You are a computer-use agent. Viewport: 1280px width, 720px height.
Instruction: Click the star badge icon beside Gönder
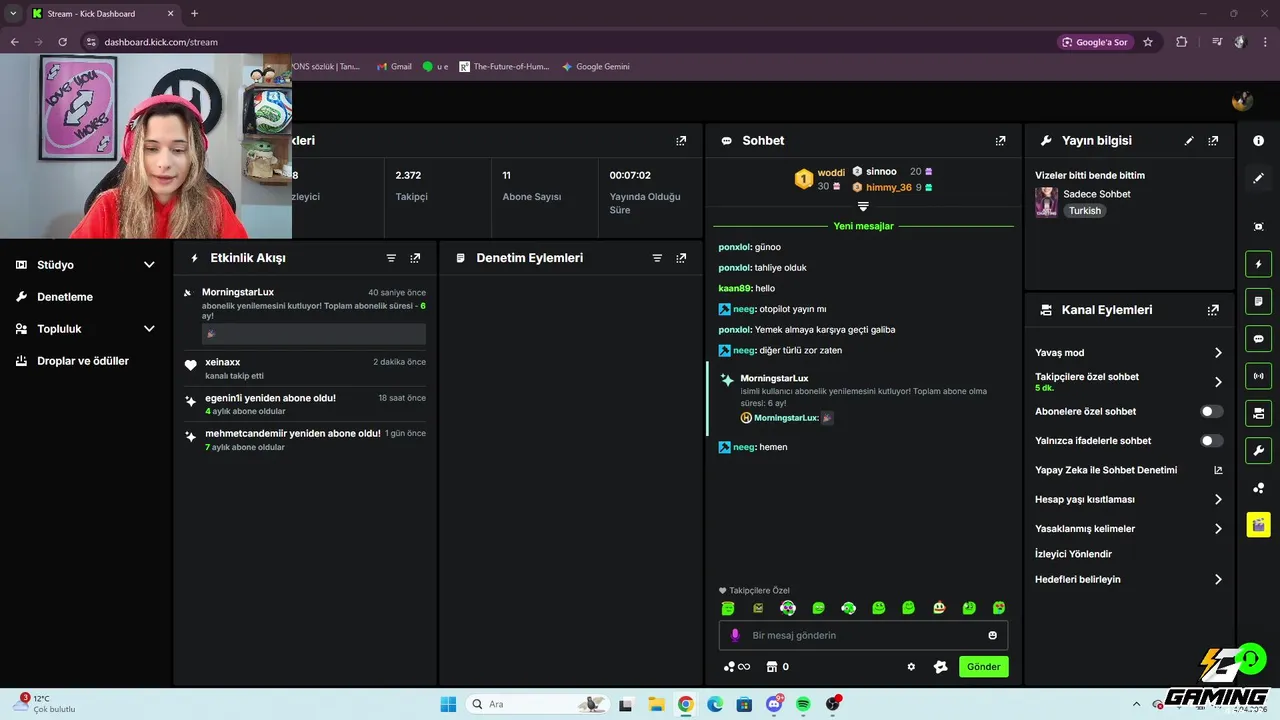(x=940, y=667)
